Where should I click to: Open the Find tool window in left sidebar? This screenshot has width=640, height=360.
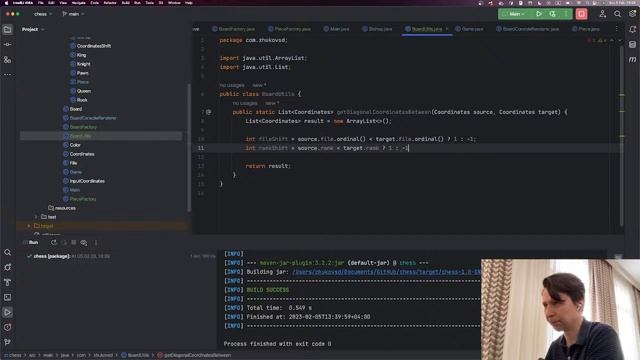pyautogui.click(x=7, y=253)
